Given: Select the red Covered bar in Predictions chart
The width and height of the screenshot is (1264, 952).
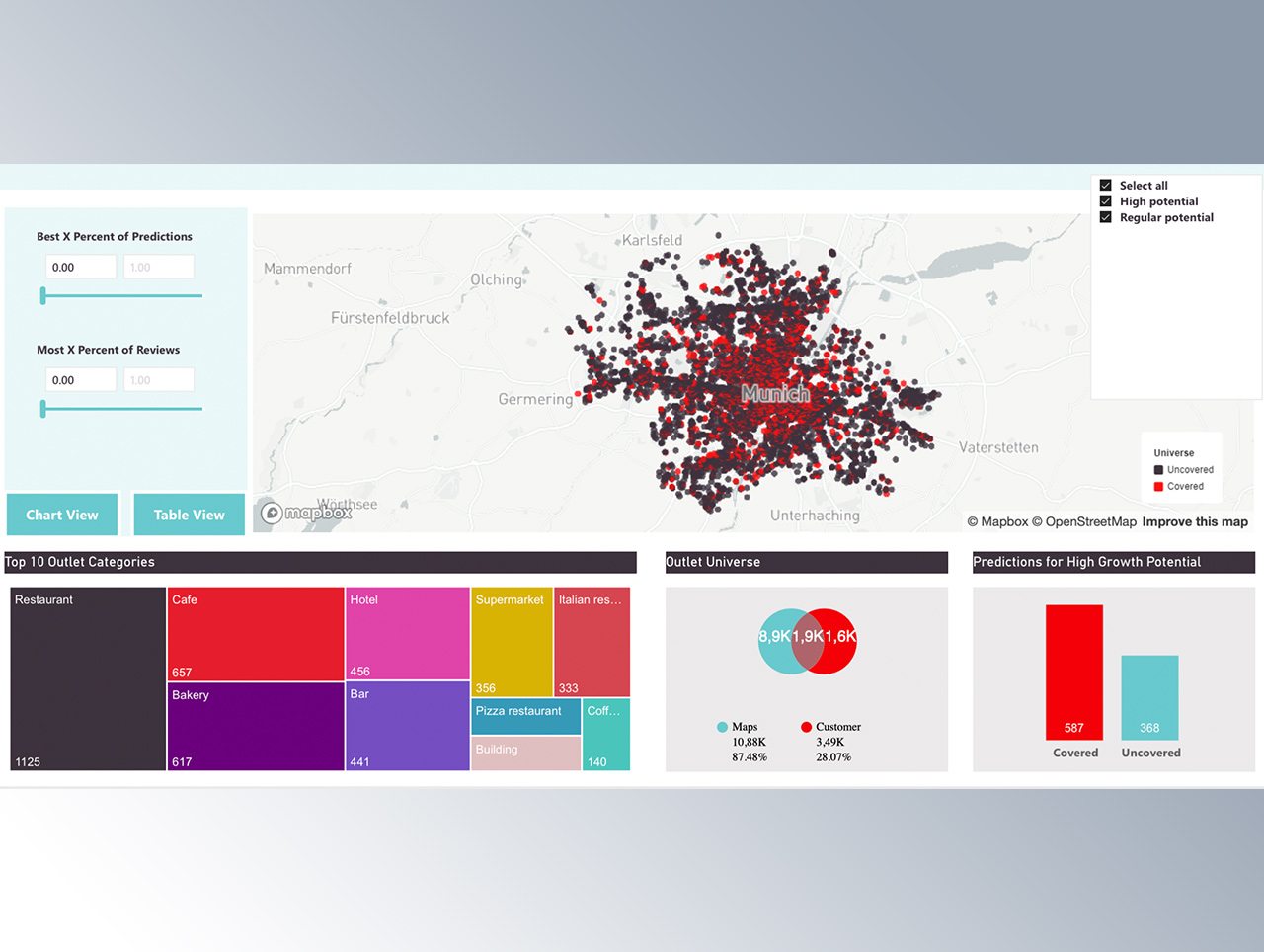Looking at the screenshot, I should coord(1074,672).
